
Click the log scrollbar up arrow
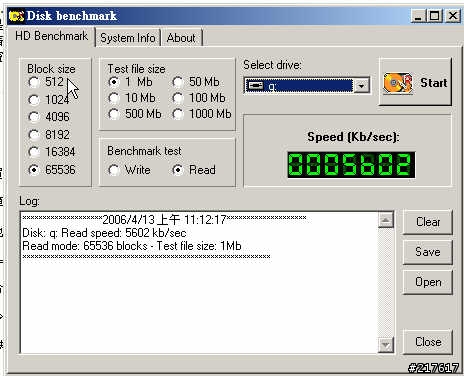tap(386, 220)
